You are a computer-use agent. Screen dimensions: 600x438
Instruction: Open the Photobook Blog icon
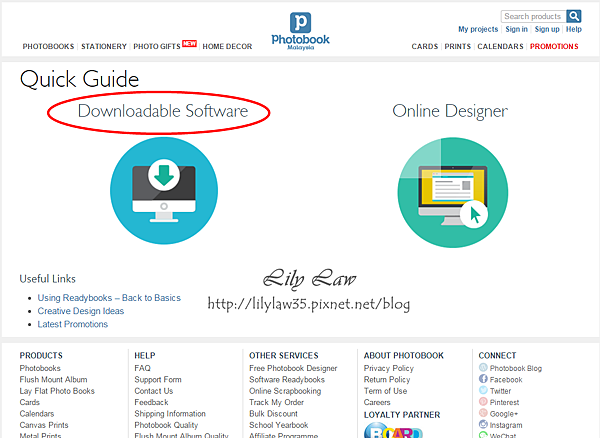[483, 368]
